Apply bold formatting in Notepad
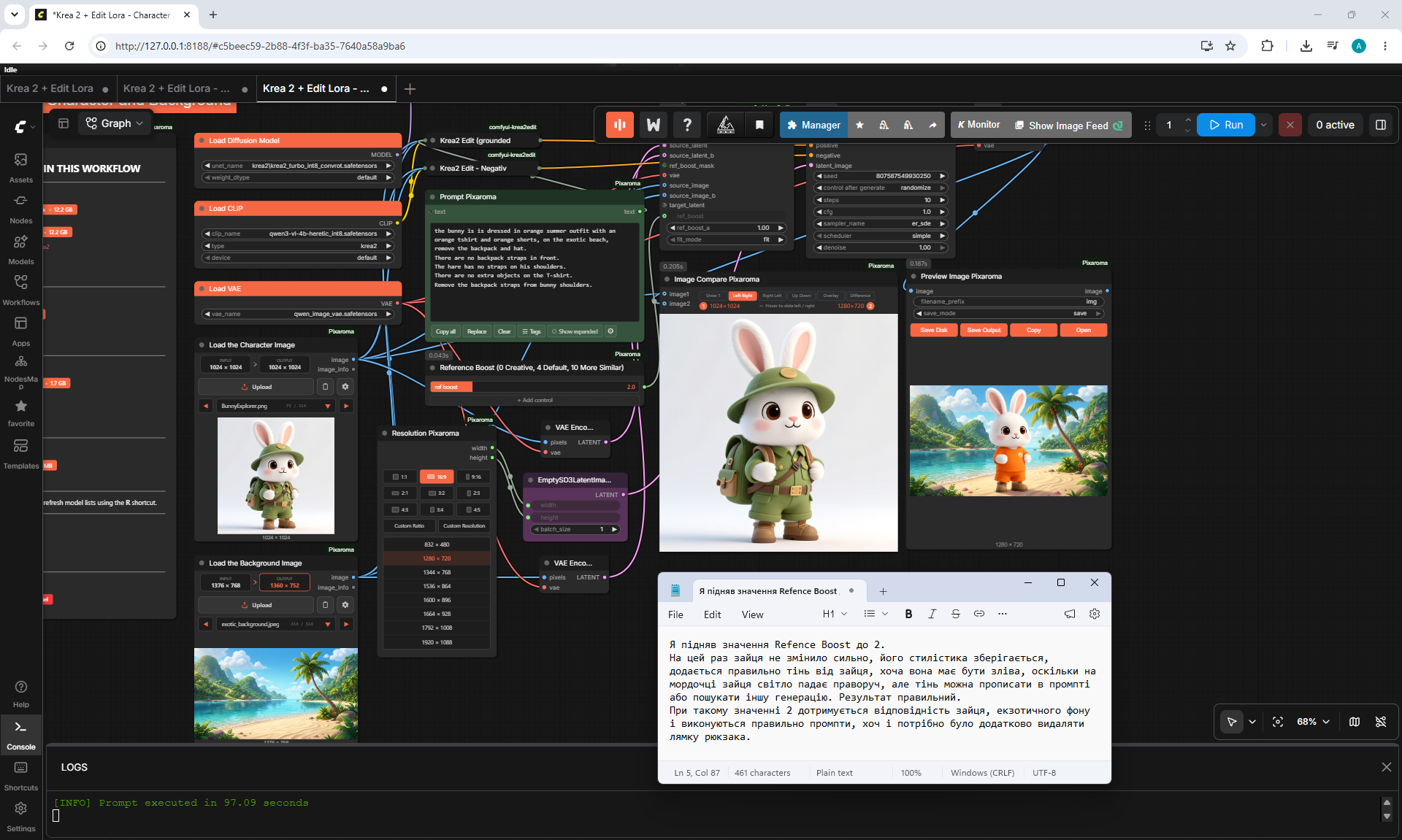1402x840 pixels. point(908,614)
